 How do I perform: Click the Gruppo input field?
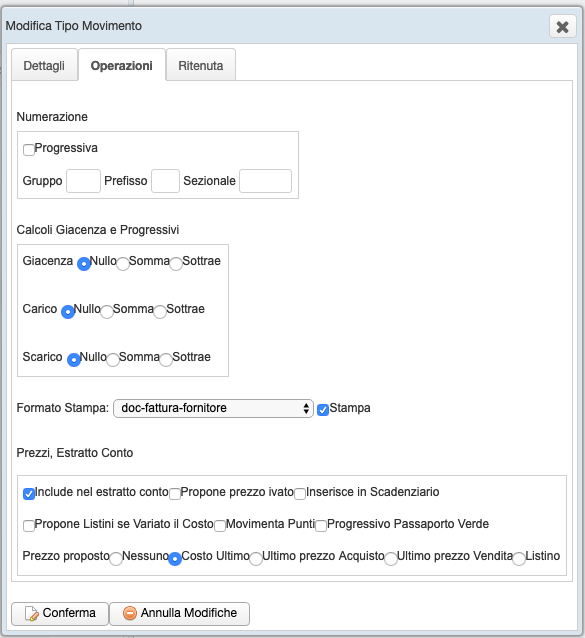point(83,181)
